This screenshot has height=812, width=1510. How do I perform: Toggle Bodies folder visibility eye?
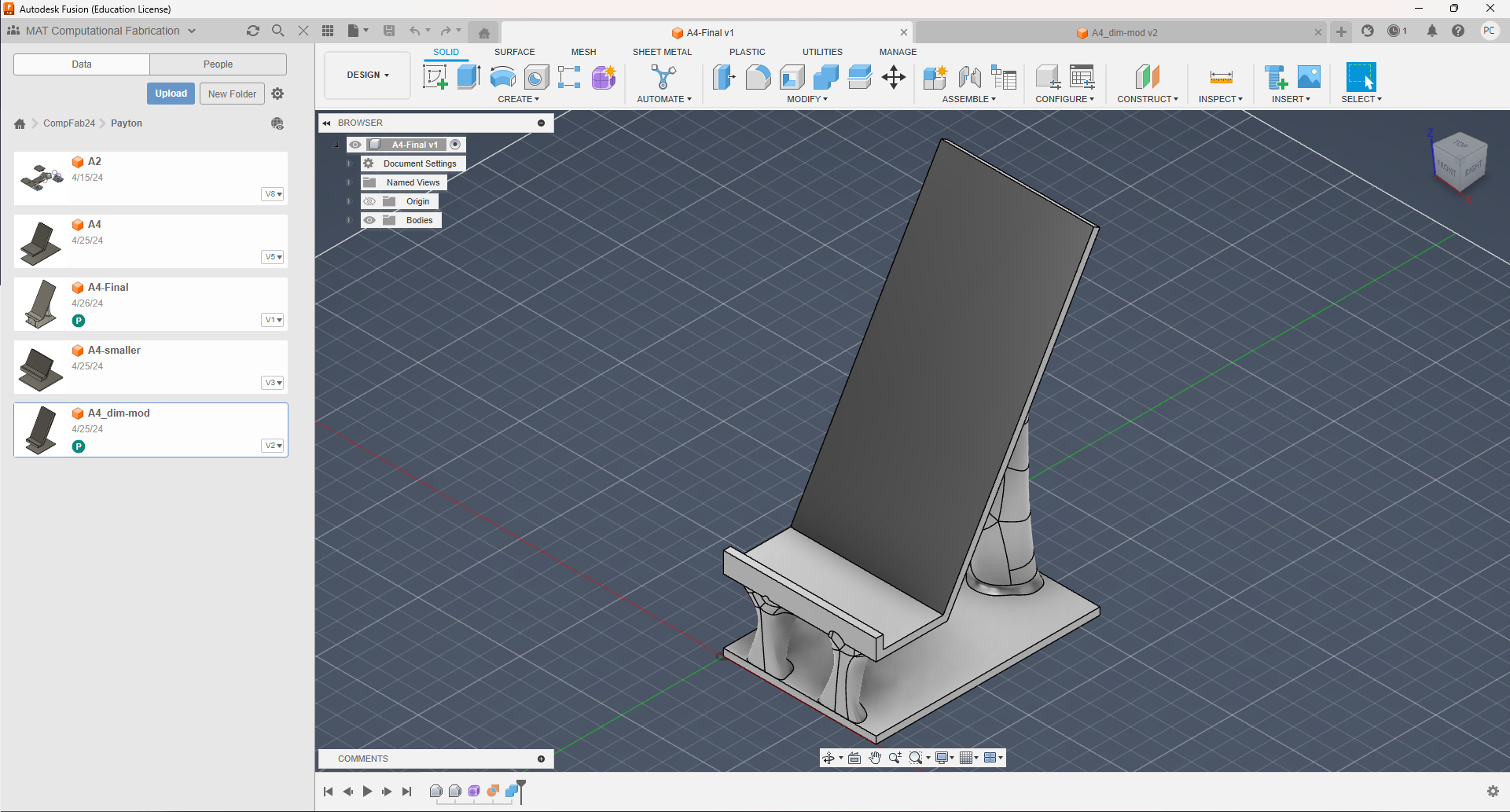coord(369,220)
